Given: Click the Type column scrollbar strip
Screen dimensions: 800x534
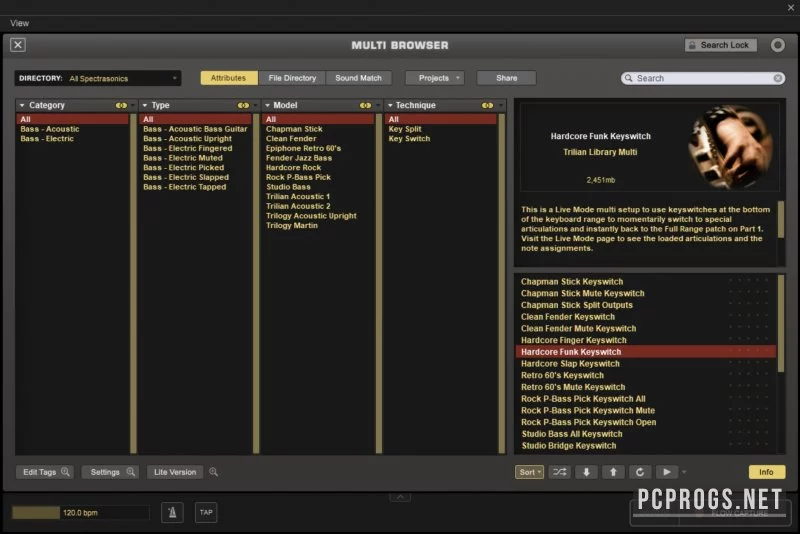Looking at the screenshot, I should click(x=256, y=284).
